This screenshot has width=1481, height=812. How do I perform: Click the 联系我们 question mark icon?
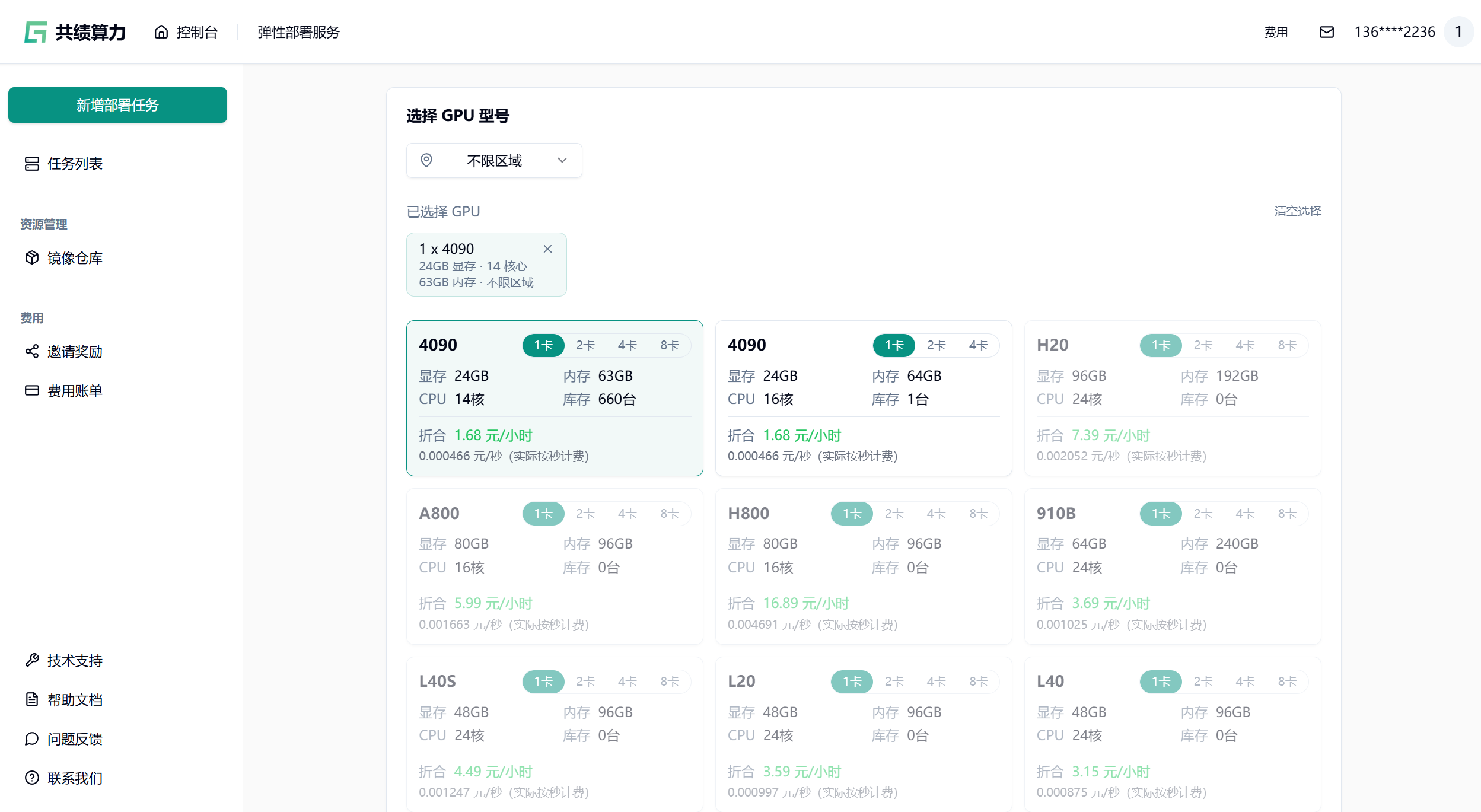[32, 778]
